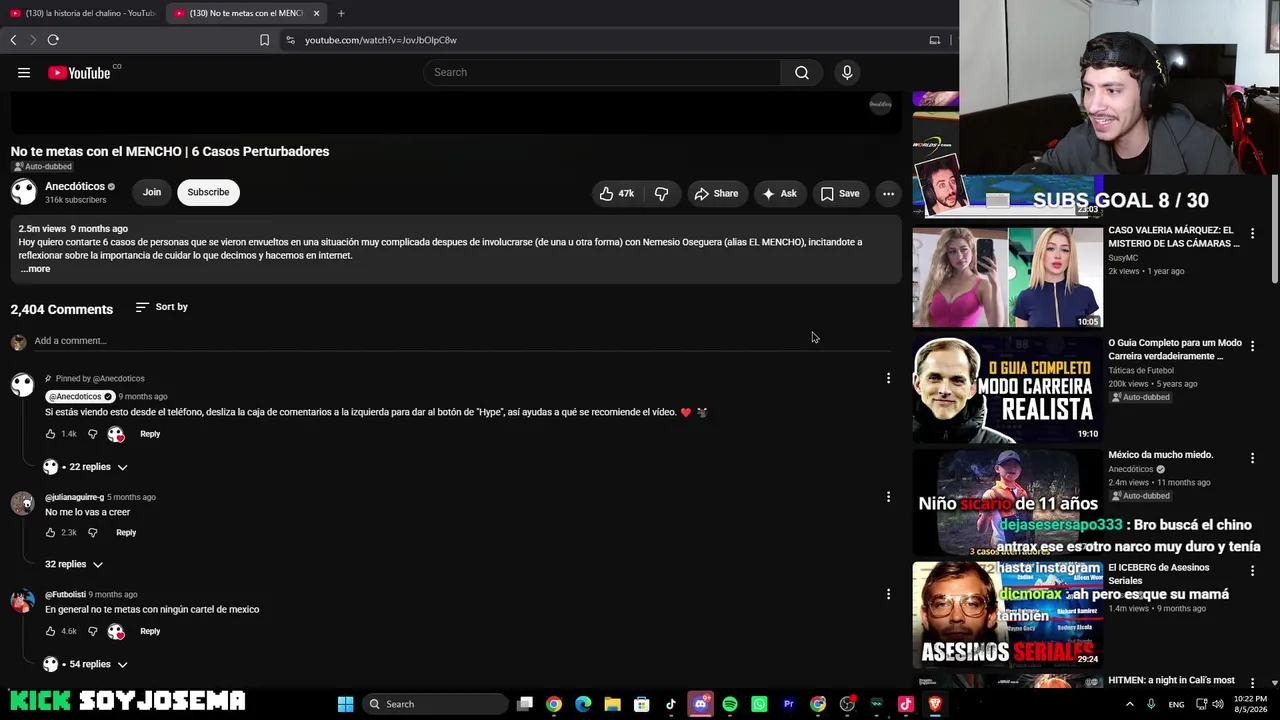Open @Futbolisti's profile avatar
The image size is (1280, 720).
[22, 601]
